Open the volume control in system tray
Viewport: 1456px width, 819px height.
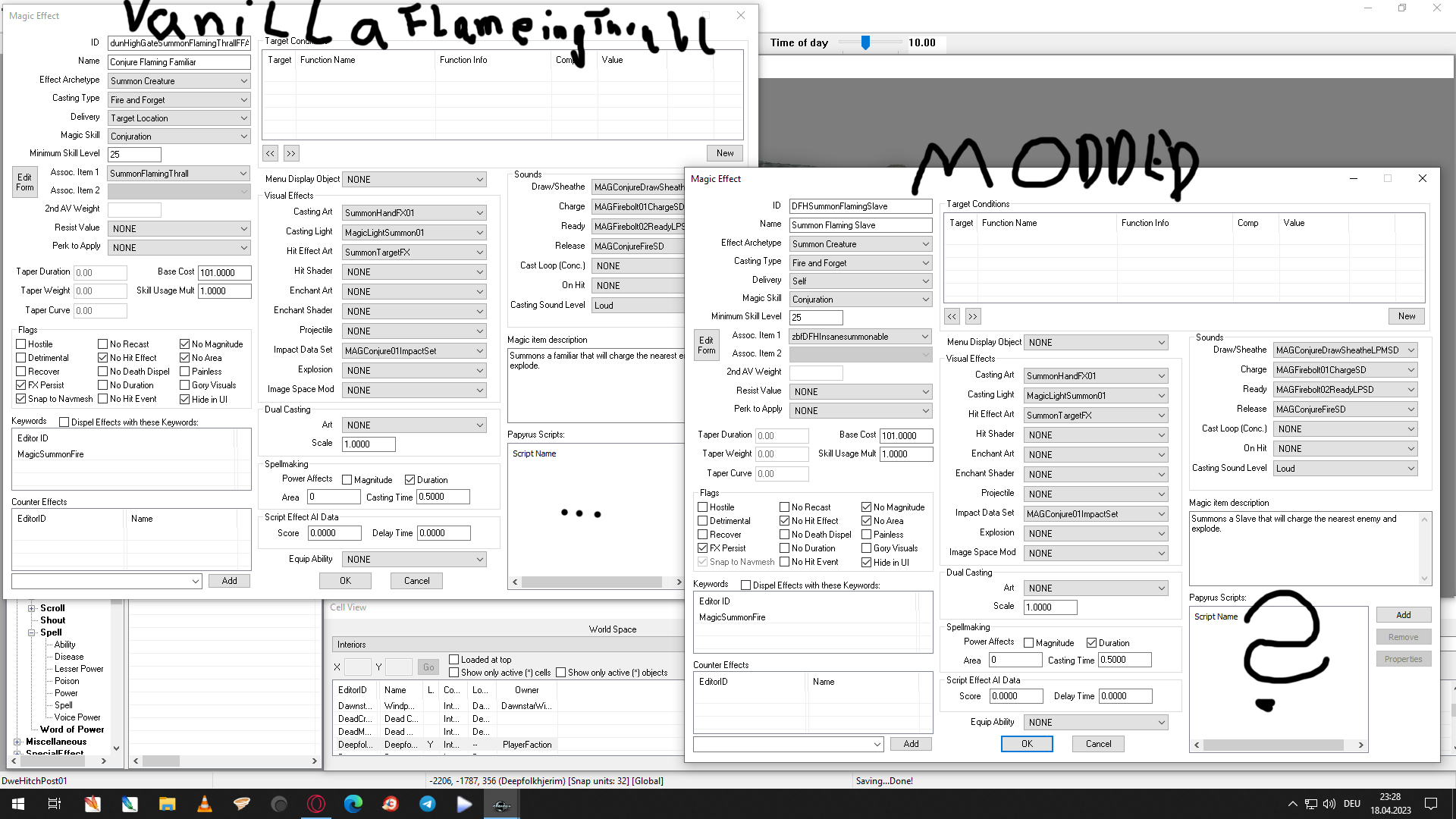(1329, 804)
